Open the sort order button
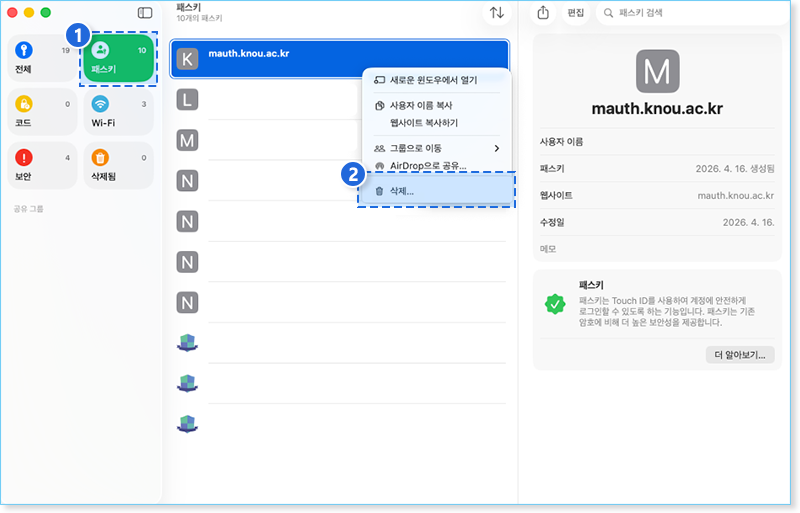This screenshot has height=513, width=800. click(x=496, y=13)
